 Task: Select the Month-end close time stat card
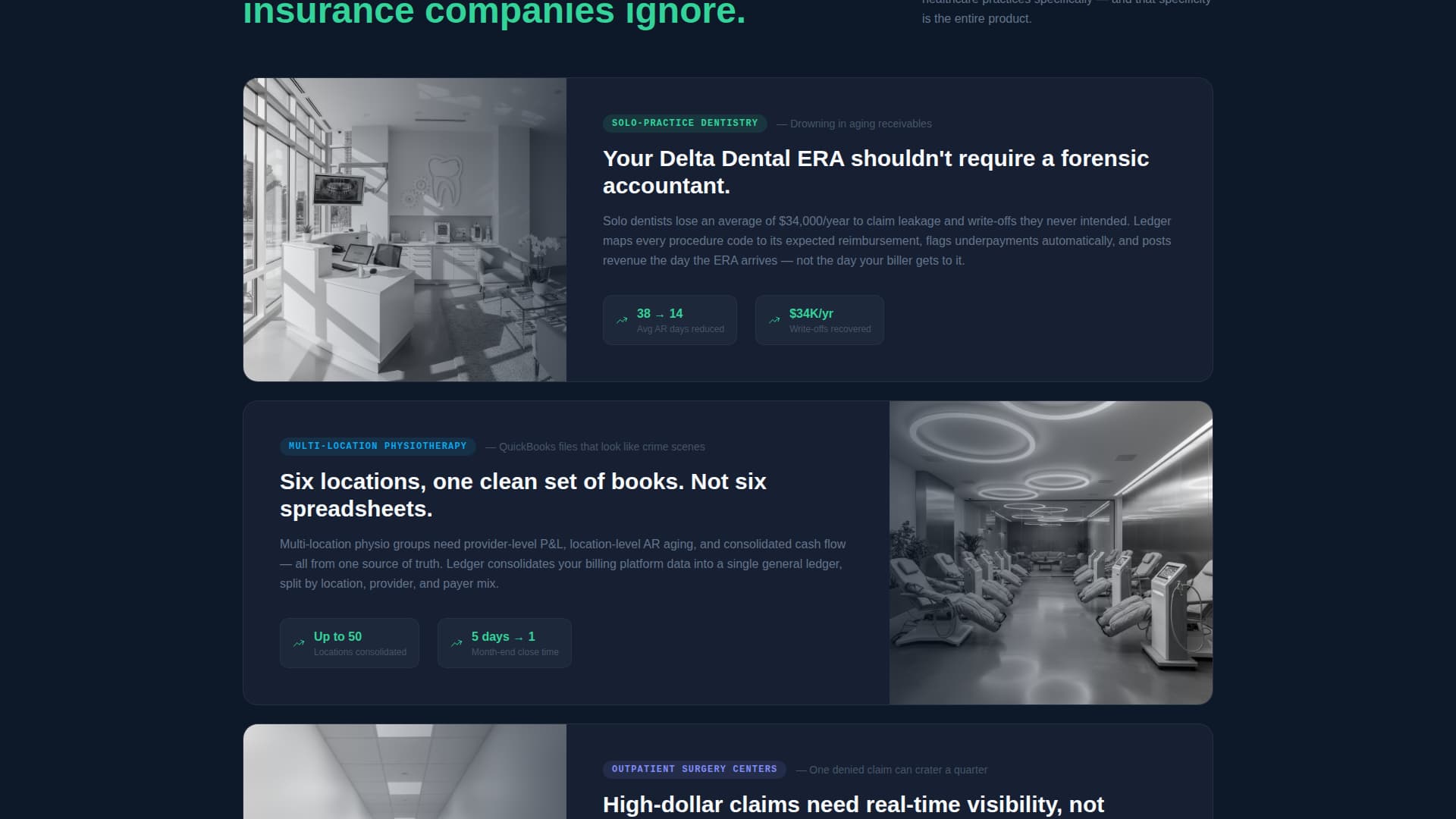point(504,643)
